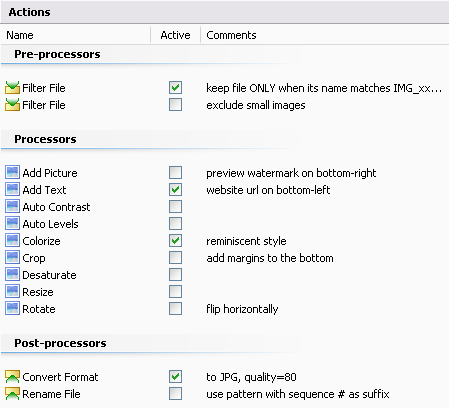The image size is (449, 408).
Task: Click the Rotate processor icon
Action: pos(12,309)
